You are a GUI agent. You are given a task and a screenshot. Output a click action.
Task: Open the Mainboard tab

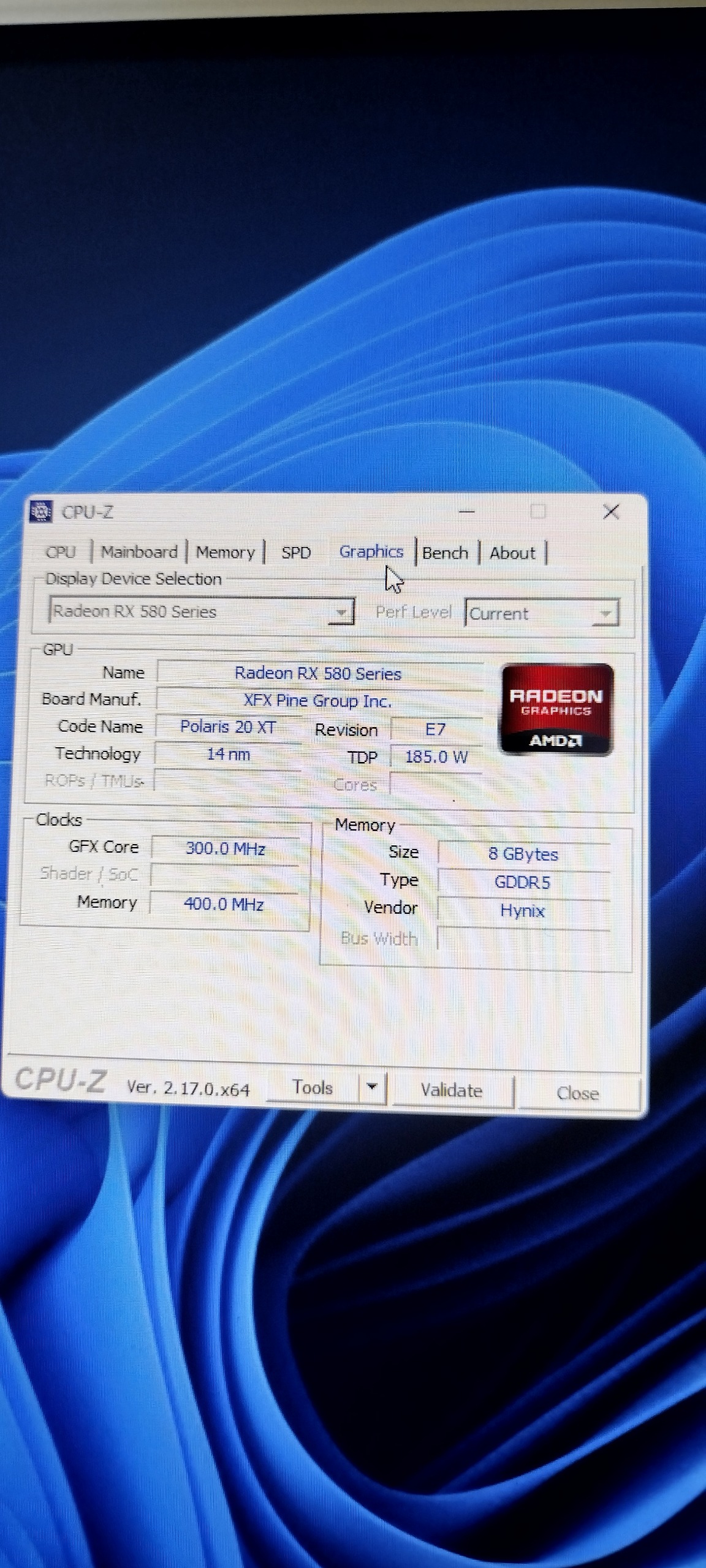pos(139,552)
